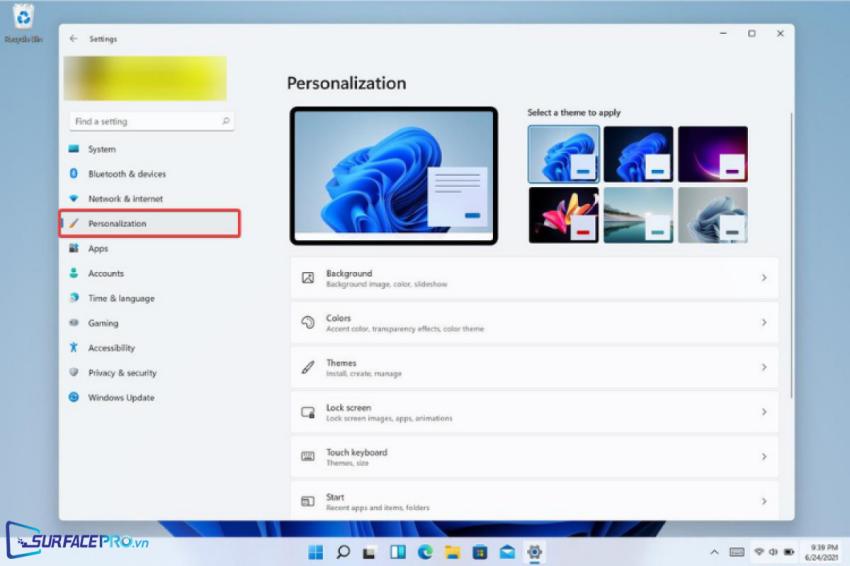Apply the colorful flower theme
This screenshot has width=850, height=566.
(564, 215)
